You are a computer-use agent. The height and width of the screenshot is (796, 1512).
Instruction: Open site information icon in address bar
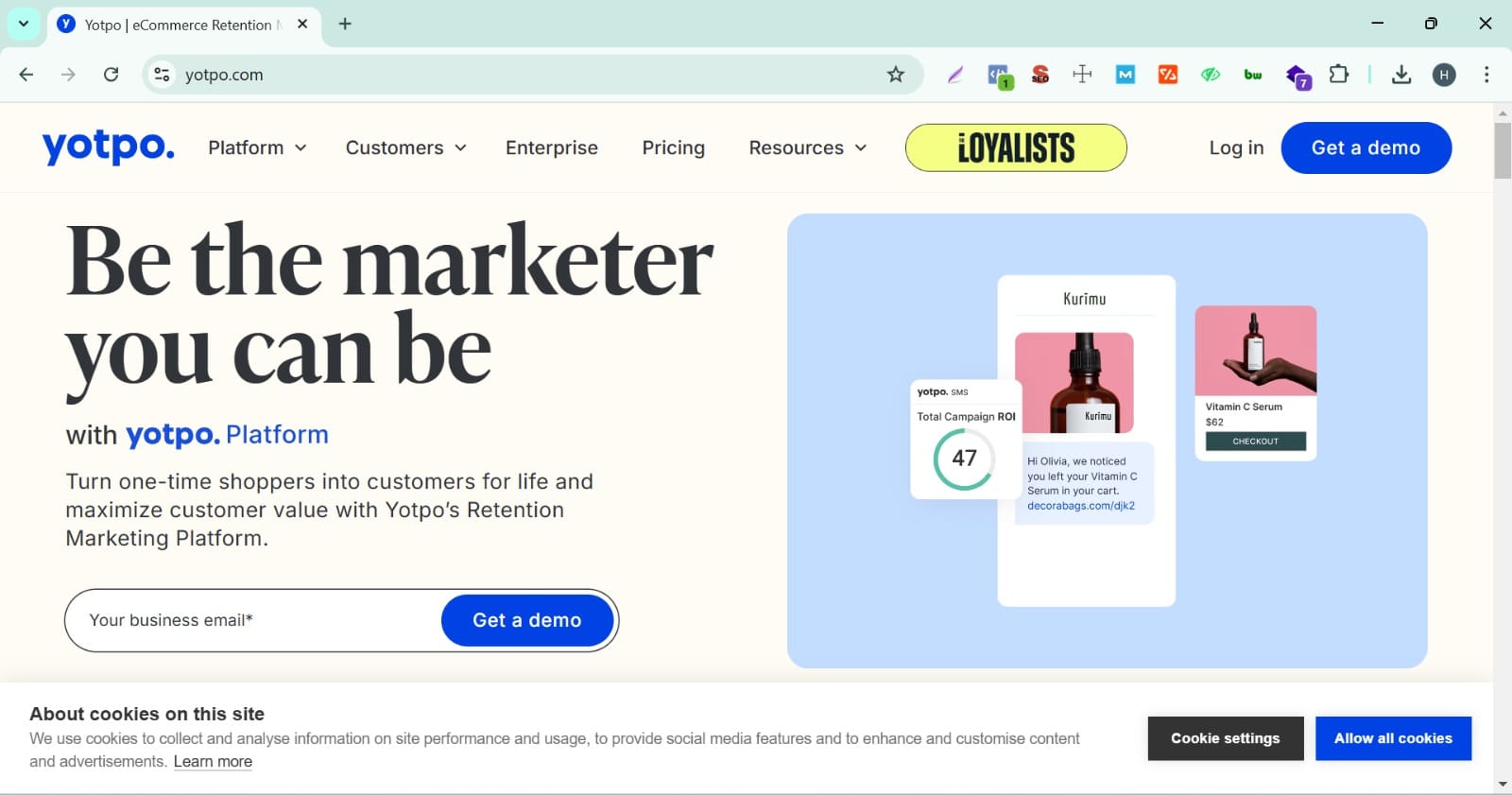(162, 75)
